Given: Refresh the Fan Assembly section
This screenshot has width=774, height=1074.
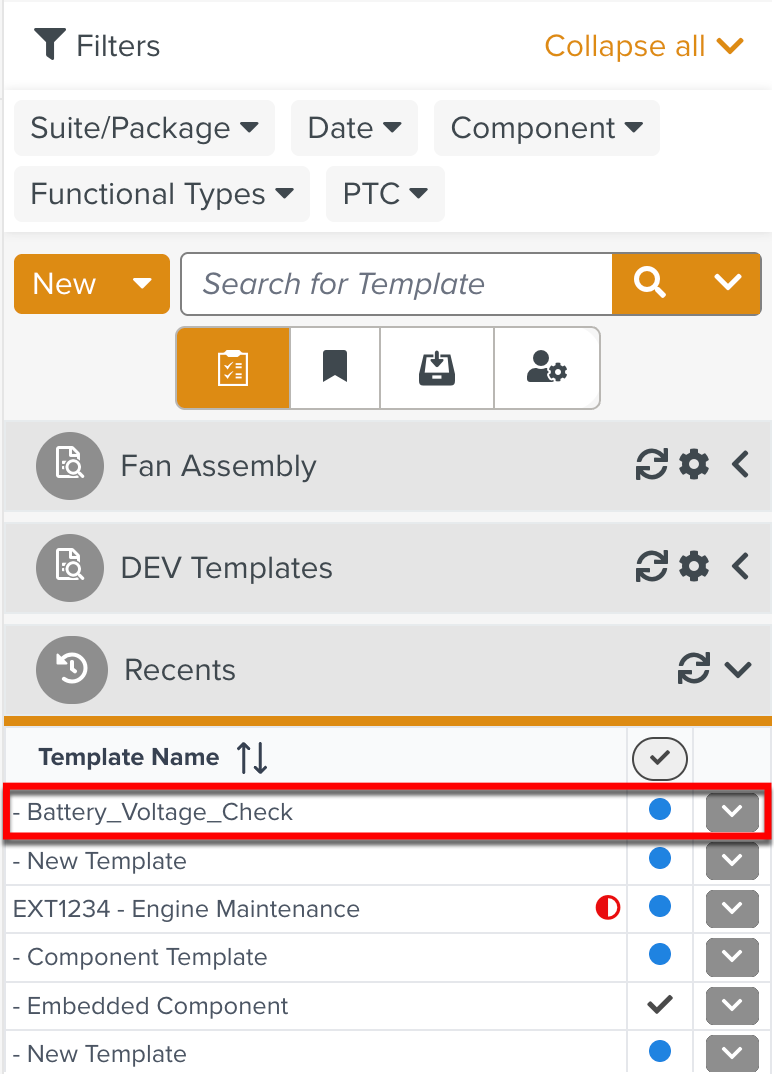Looking at the screenshot, I should pyautogui.click(x=652, y=465).
